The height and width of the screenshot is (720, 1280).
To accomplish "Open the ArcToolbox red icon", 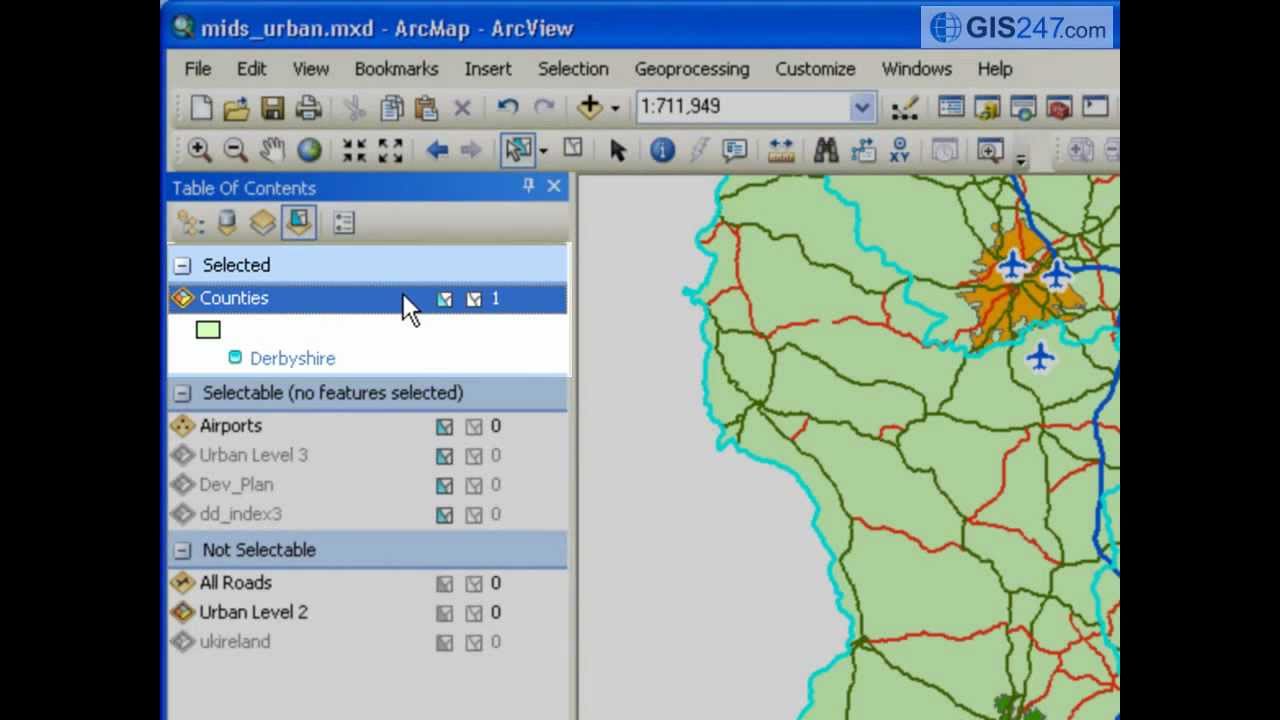I will pos(1060,107).
